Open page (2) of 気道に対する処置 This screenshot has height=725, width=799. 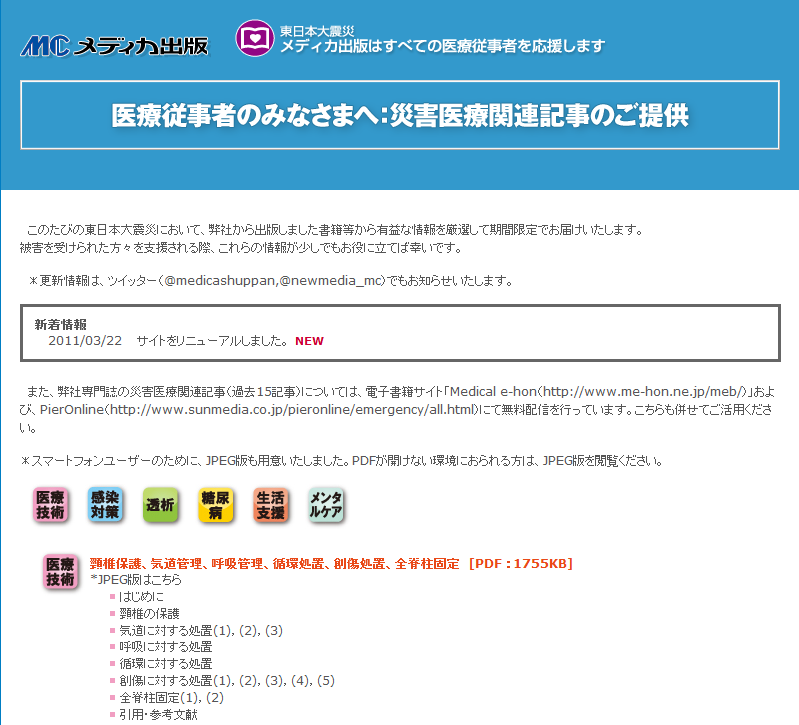[x=247, y=630]
